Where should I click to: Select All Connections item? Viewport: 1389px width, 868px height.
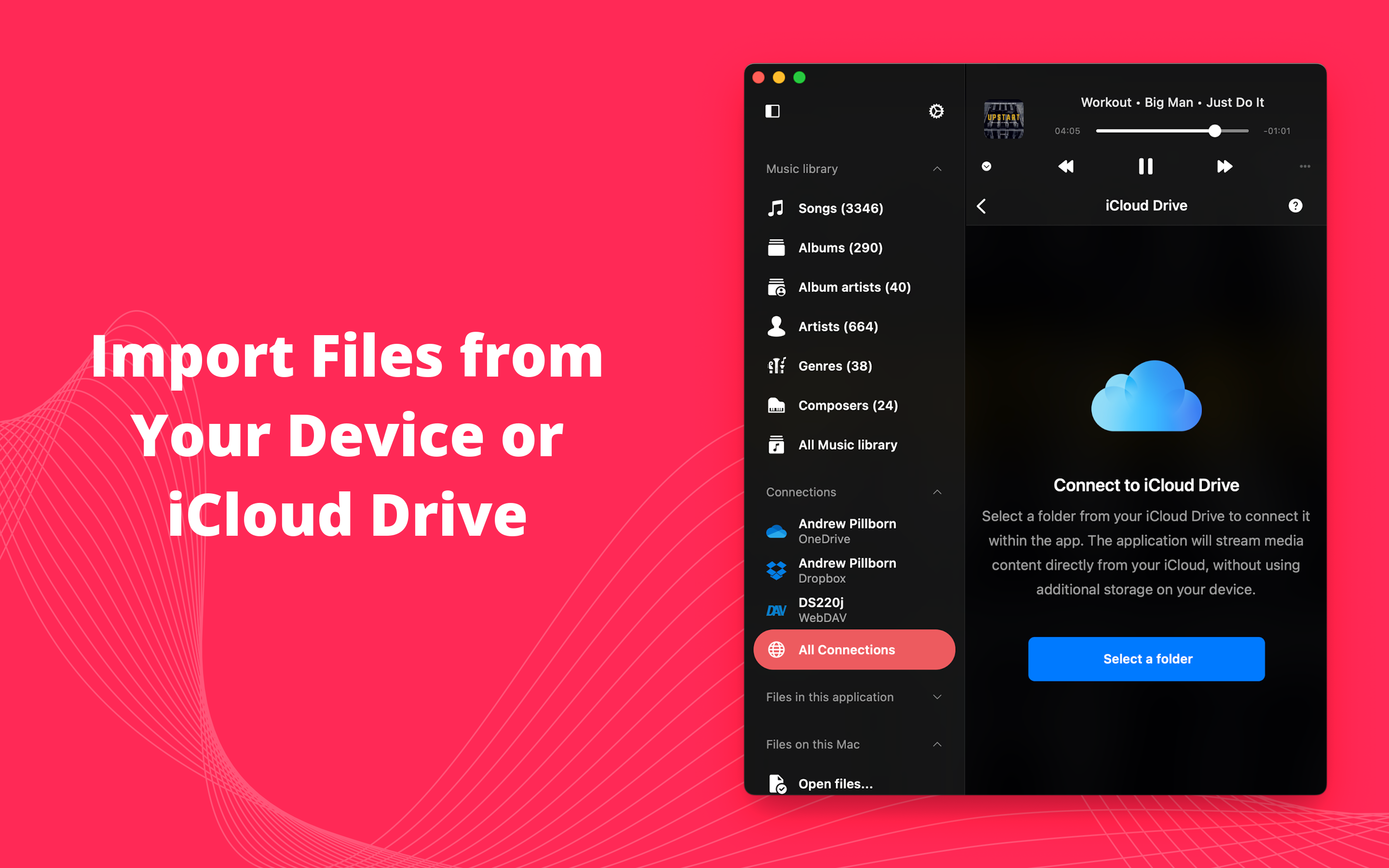[x=854, y=649]
